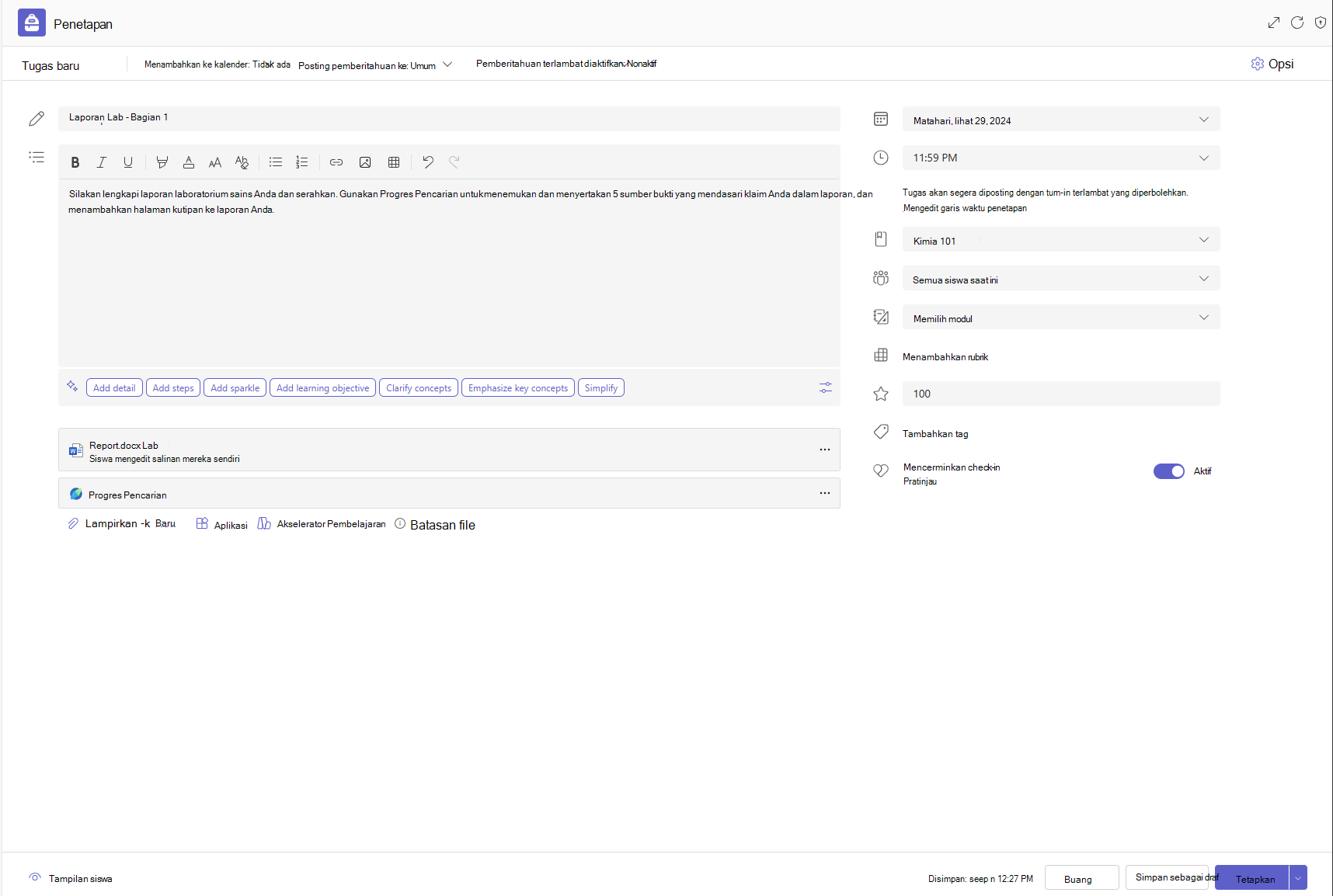The image size is (1333, 896).
Task: Click inside the instructions text area
Action: [x=449, y=272]
